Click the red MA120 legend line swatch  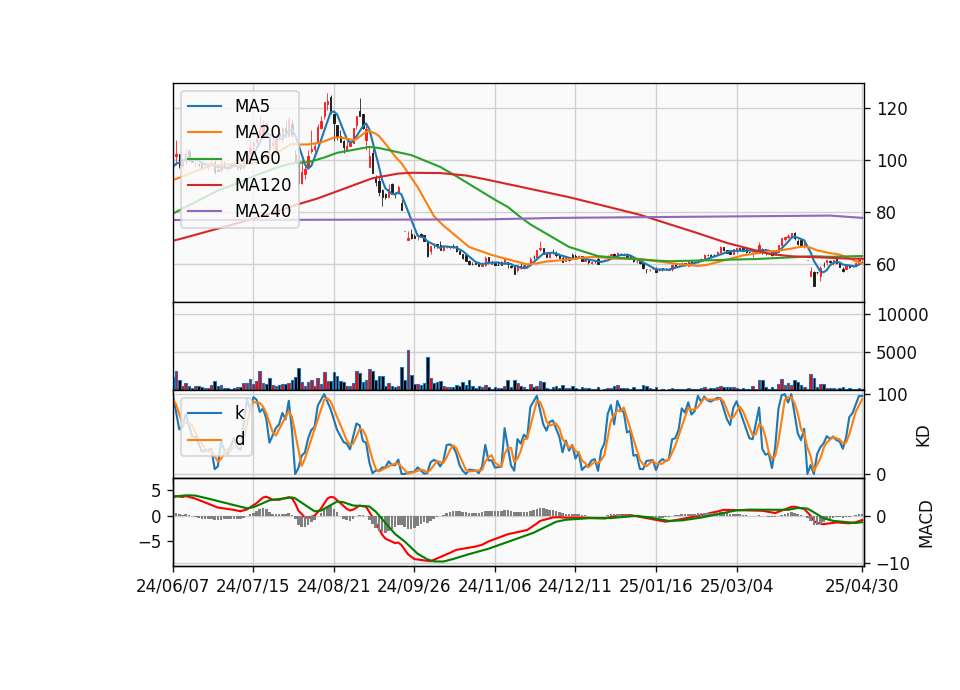[x=204, y=185]
